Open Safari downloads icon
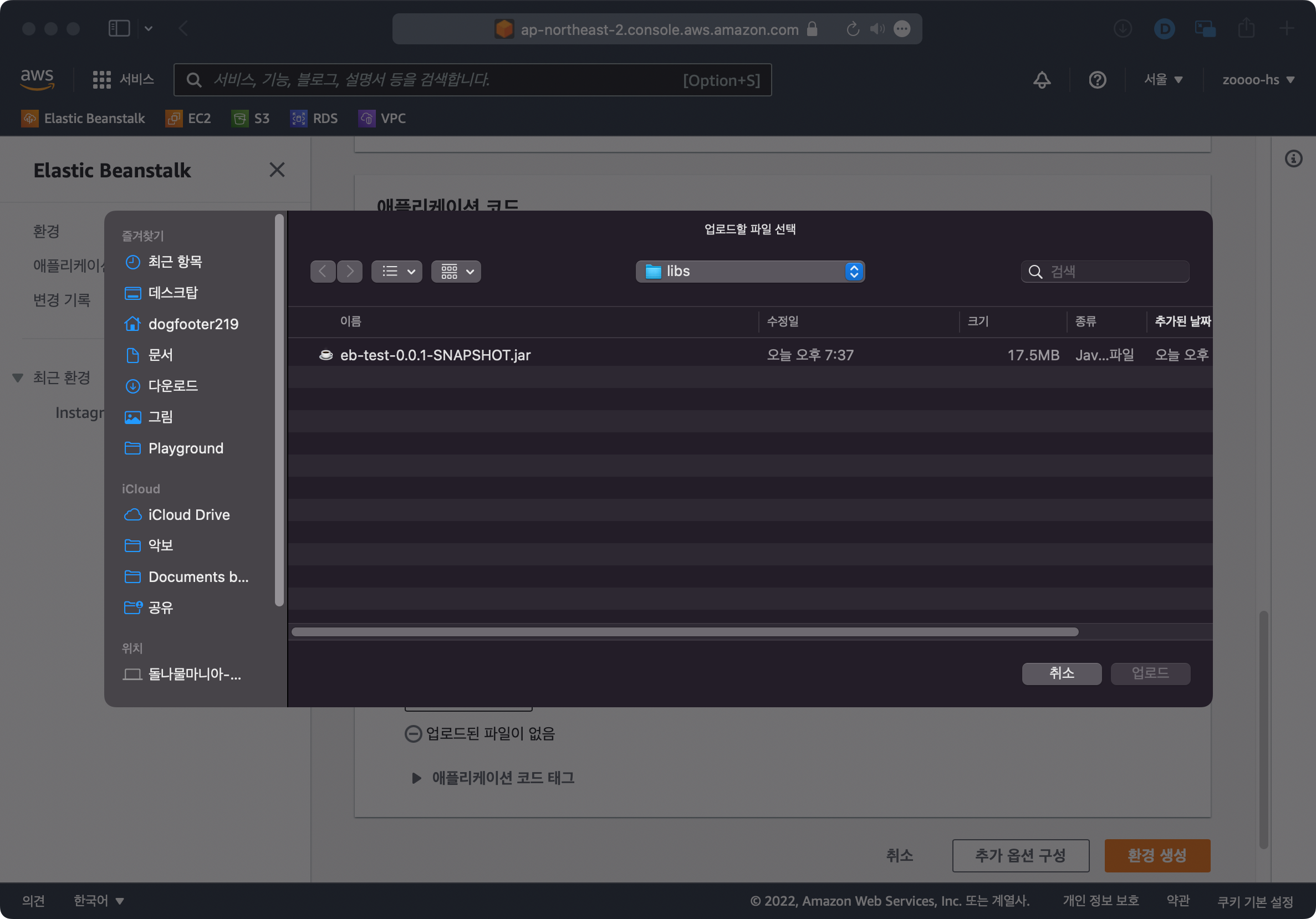Viewport: 1316px width, 919px height. (x=1123, y=29)
